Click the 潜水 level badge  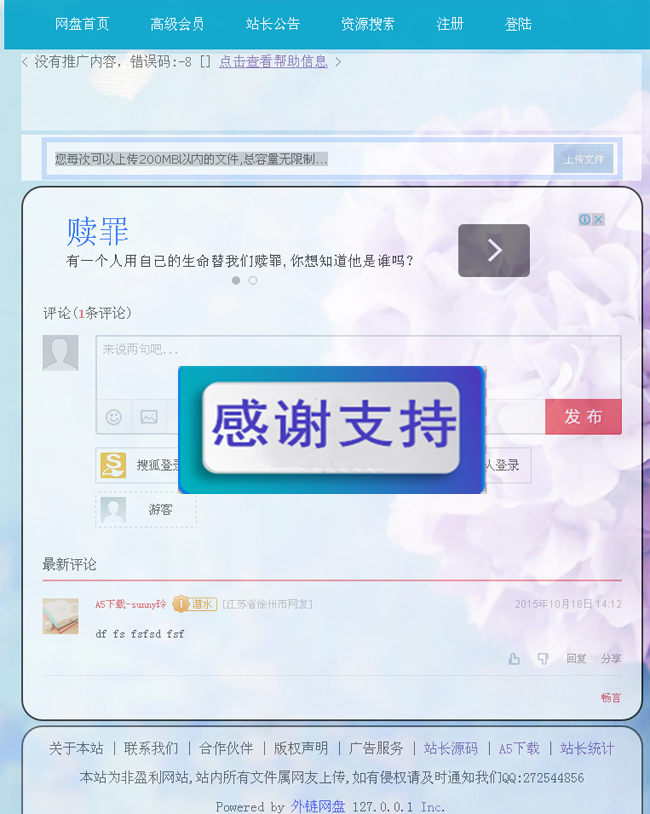[195, 604]
